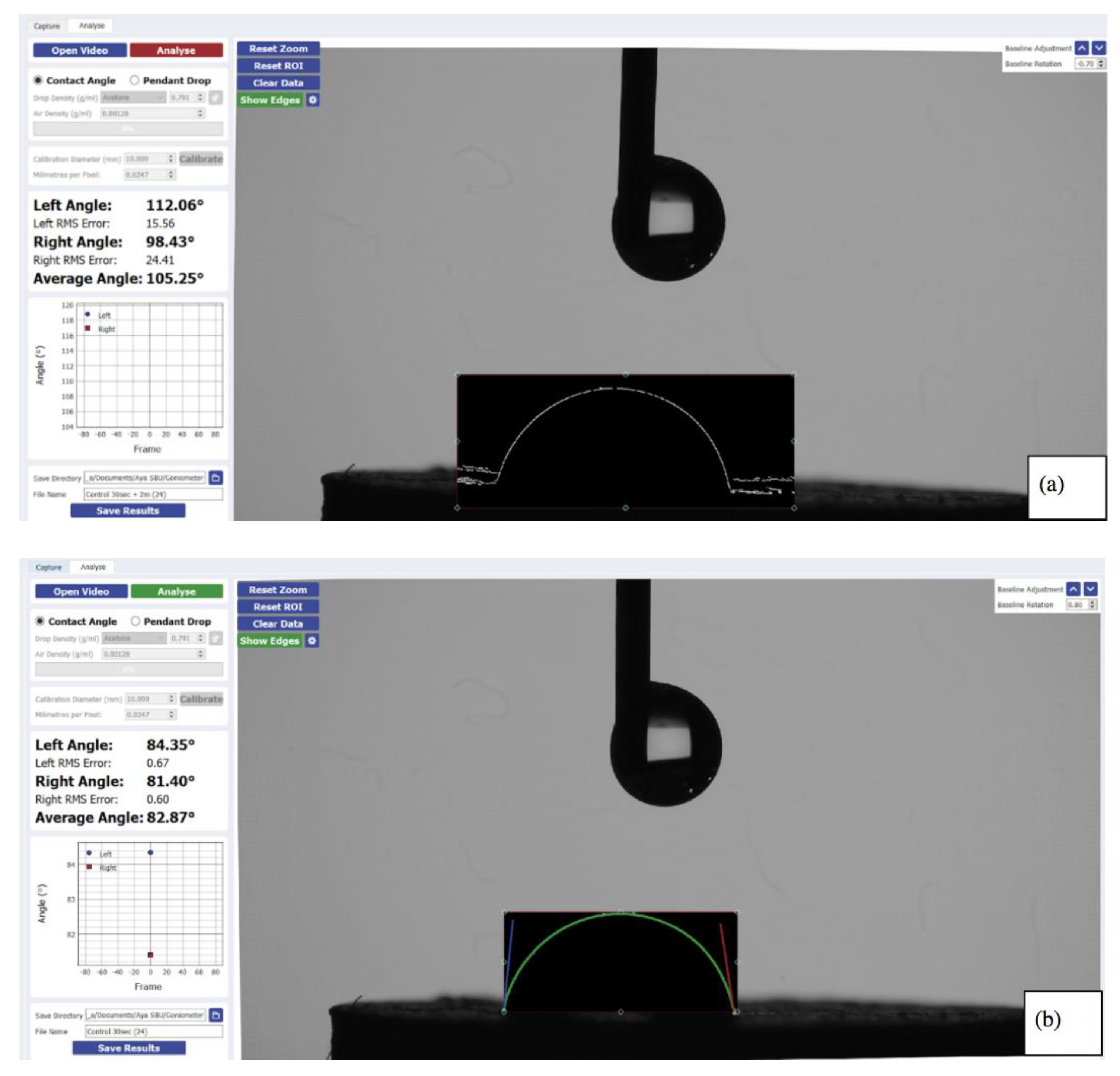Raise baseline with up arrow, bottom window
Image resolution: width=1120 pixels, height=1076 pixels.
point(1074,588)
